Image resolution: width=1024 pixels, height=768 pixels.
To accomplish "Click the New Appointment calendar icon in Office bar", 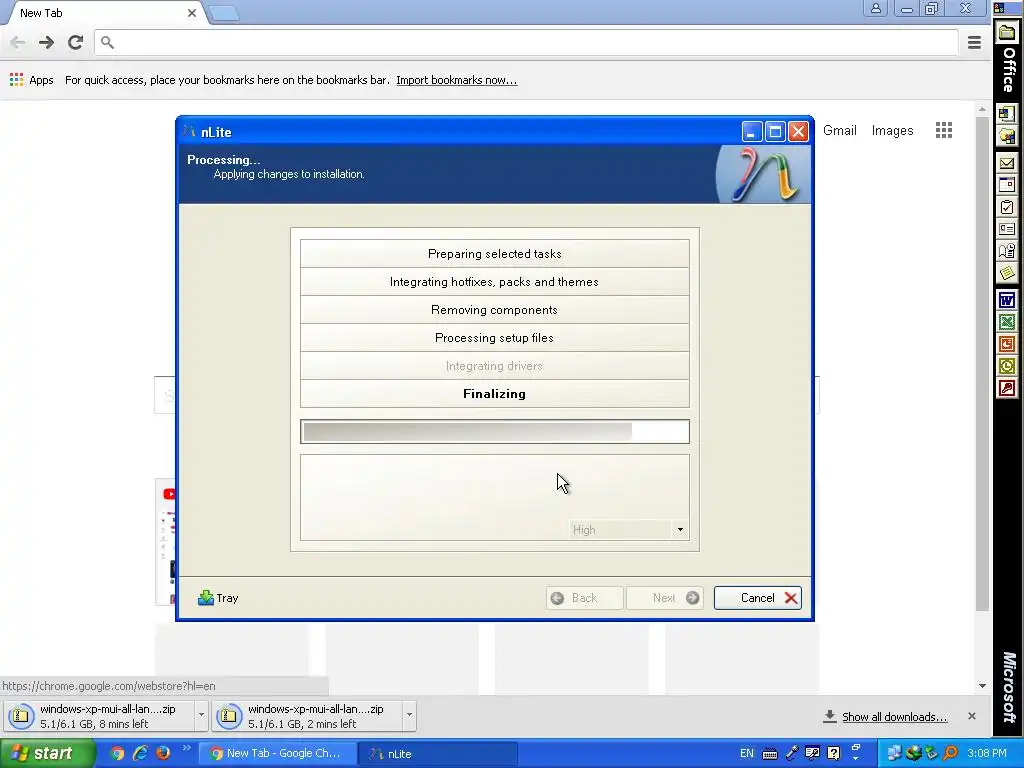I will coord(1006,185).
